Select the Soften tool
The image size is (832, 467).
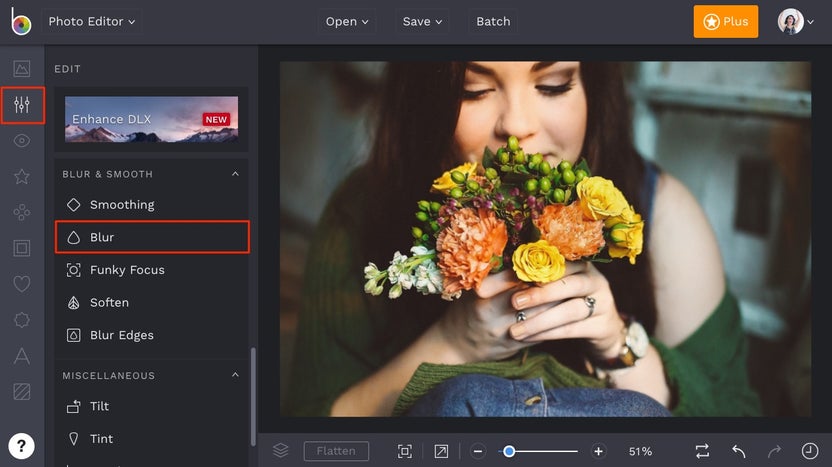click(x=152, y=302)
